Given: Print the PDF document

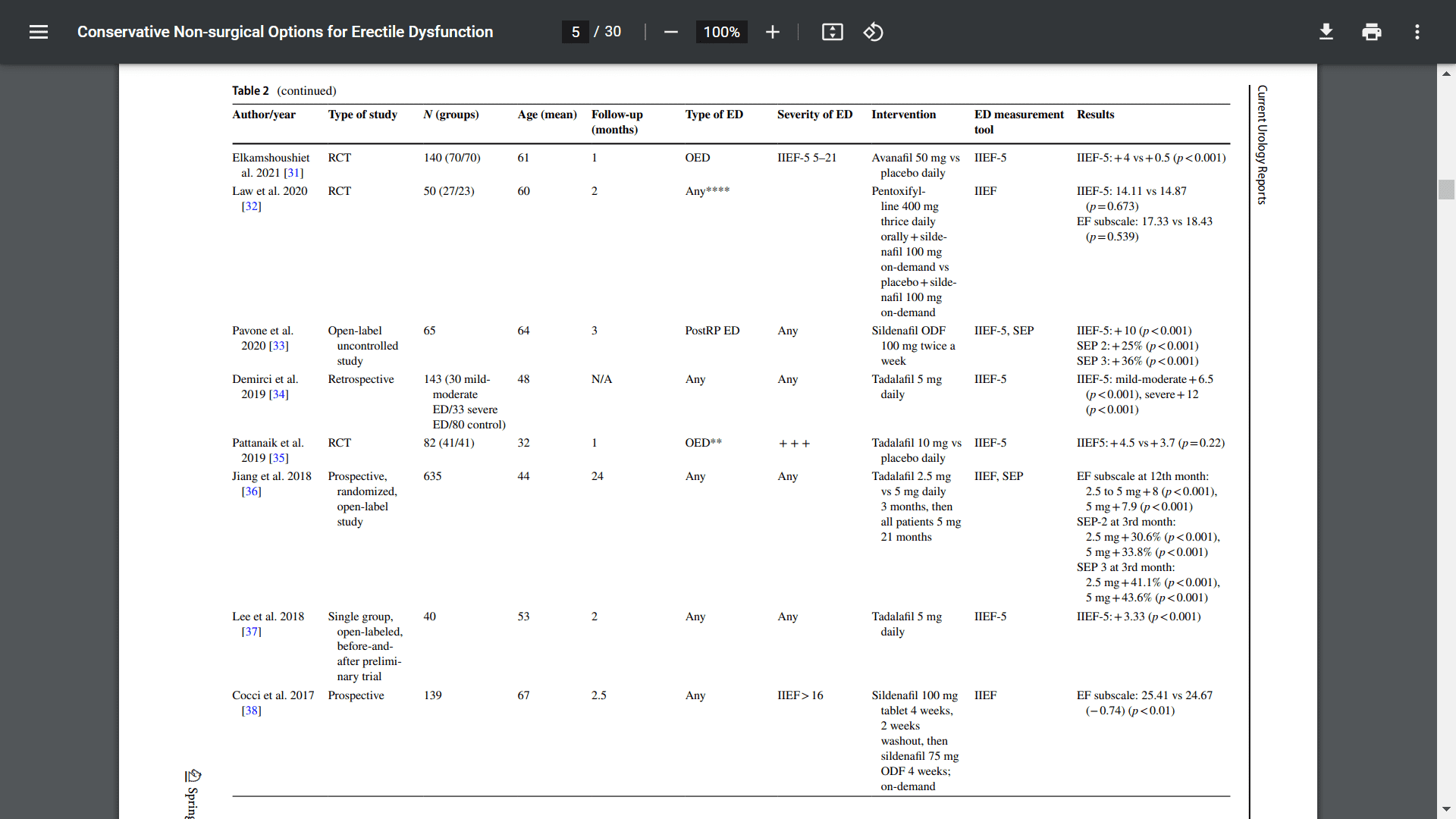Looking at the screenshot, I should pyautogui.click(x=1371, y=32).
